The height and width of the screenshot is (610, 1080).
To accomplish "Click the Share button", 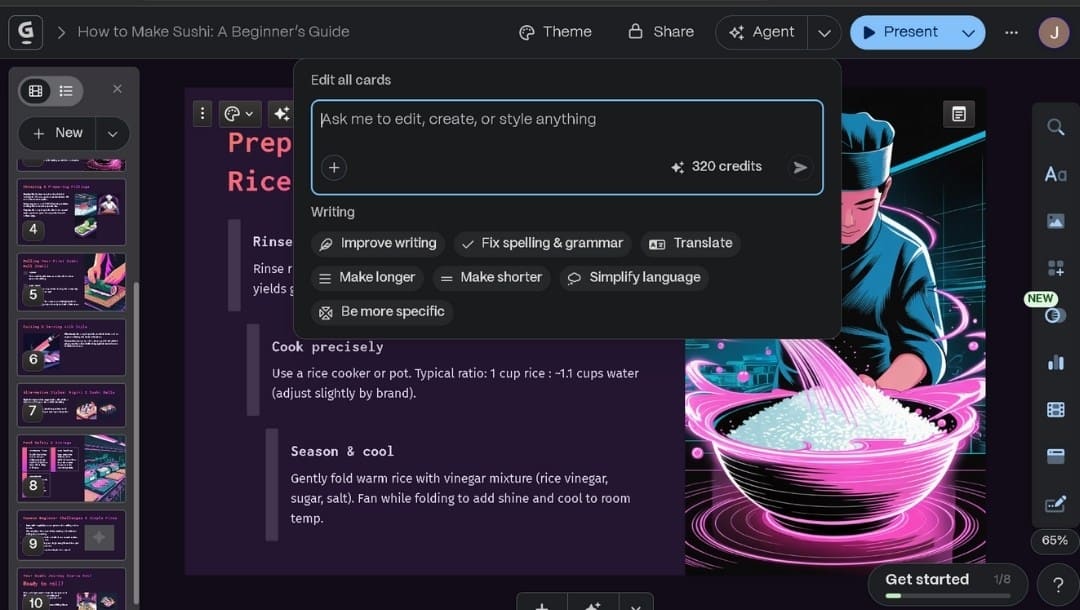I will tap(660, 31).
